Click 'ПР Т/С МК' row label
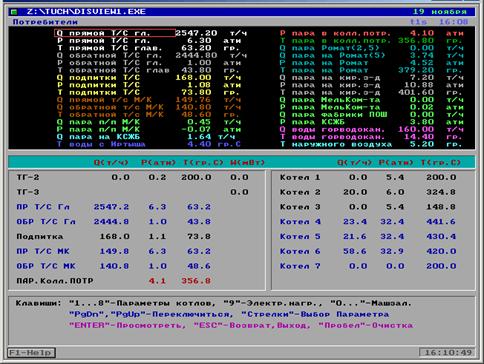484x364 pixels. click(43, 251)
